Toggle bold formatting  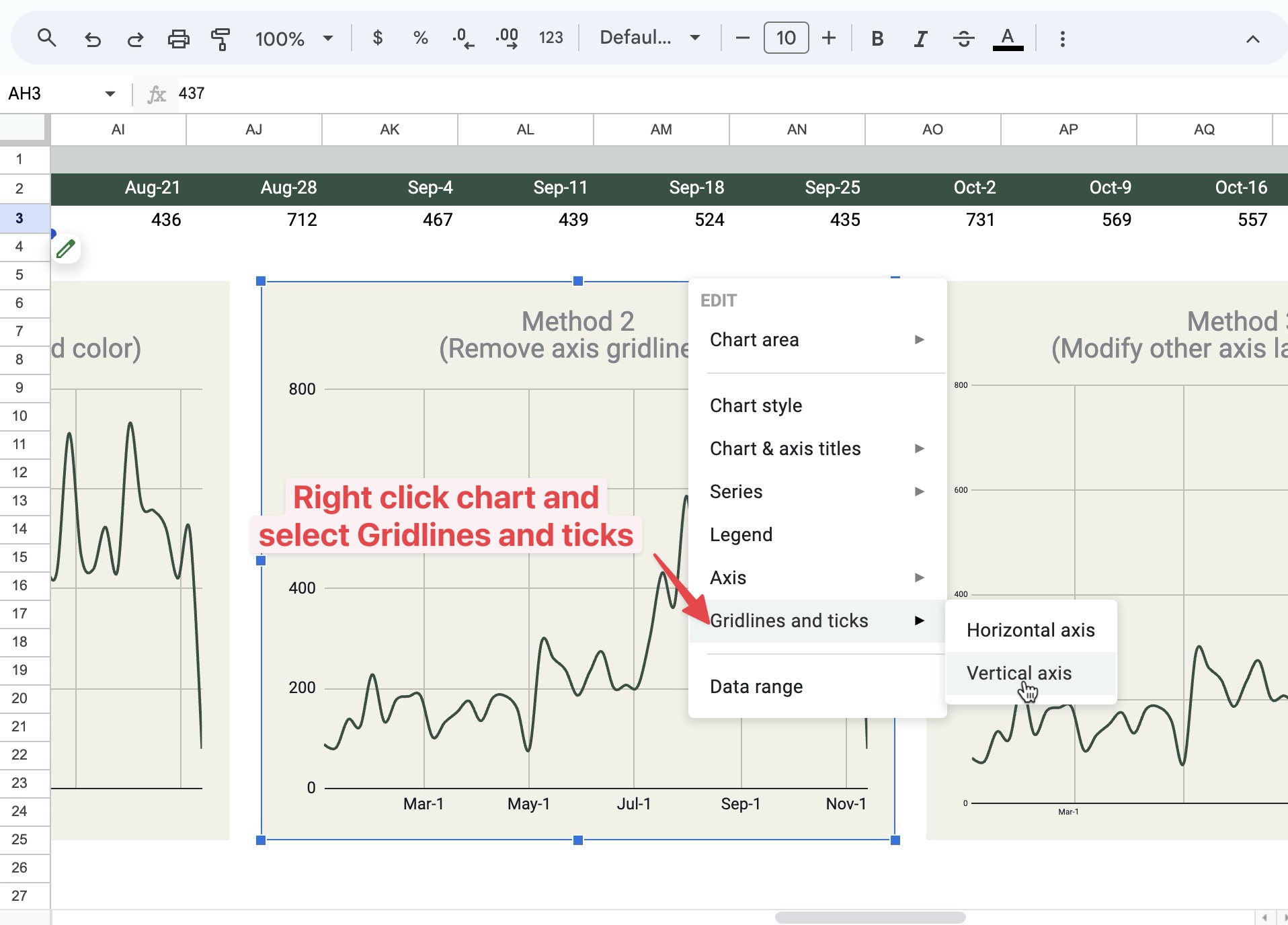tap(877, 38)
